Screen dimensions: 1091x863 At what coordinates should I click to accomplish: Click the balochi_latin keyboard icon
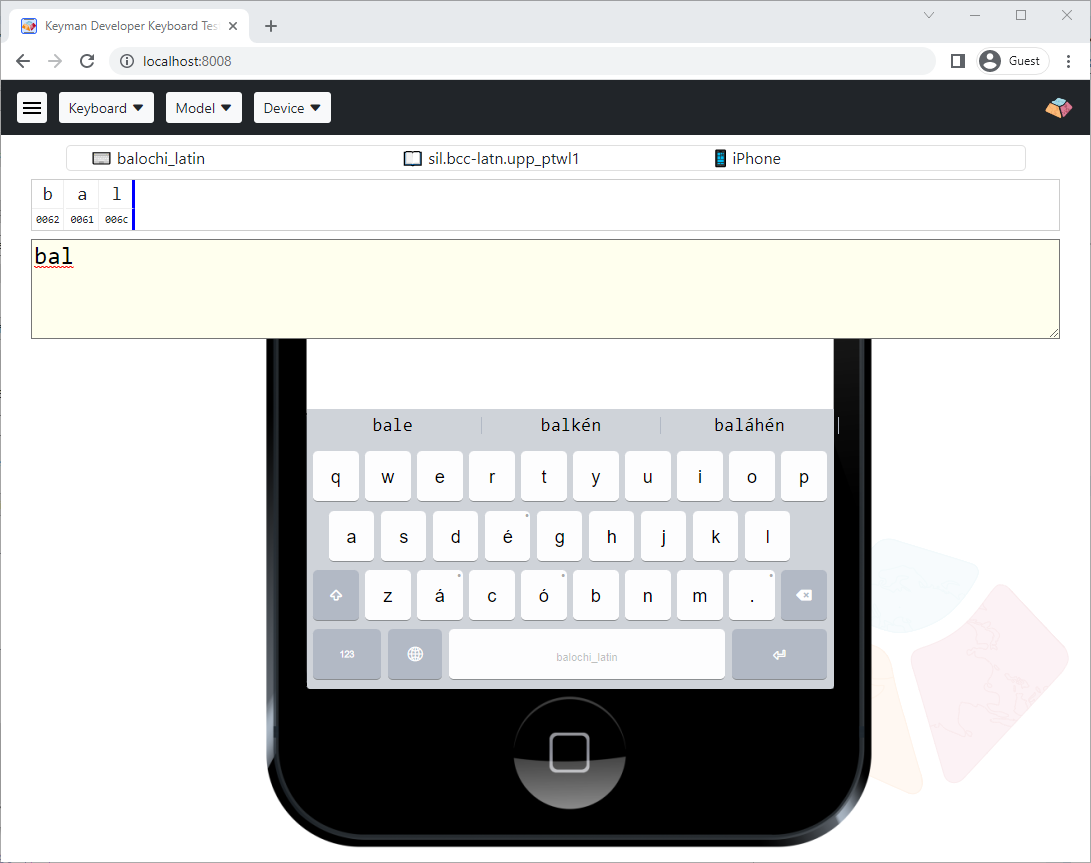coord(102,159)
